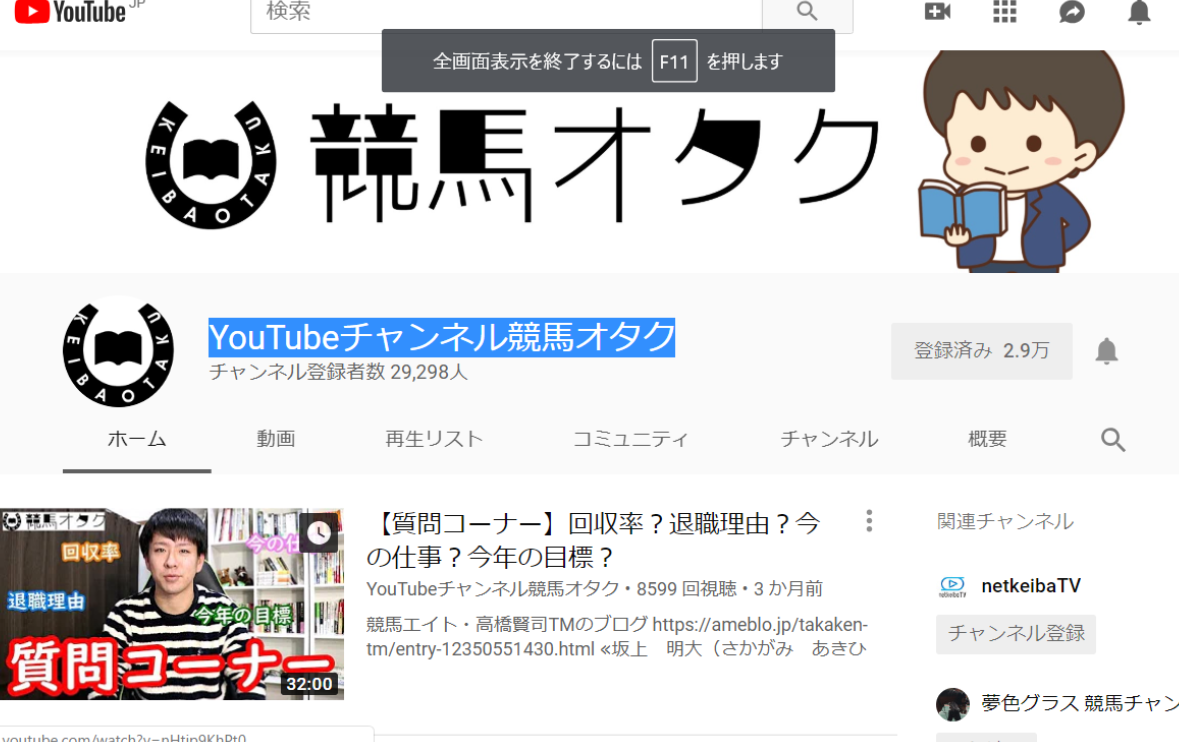Play the 質問コーナー video thumbnail
The height and width of the screenshot is (742, 1179).
click(172, 604)
